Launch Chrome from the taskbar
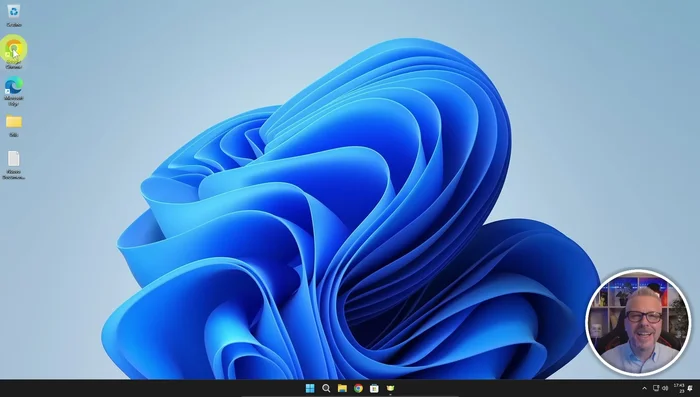 coord(358,388)
